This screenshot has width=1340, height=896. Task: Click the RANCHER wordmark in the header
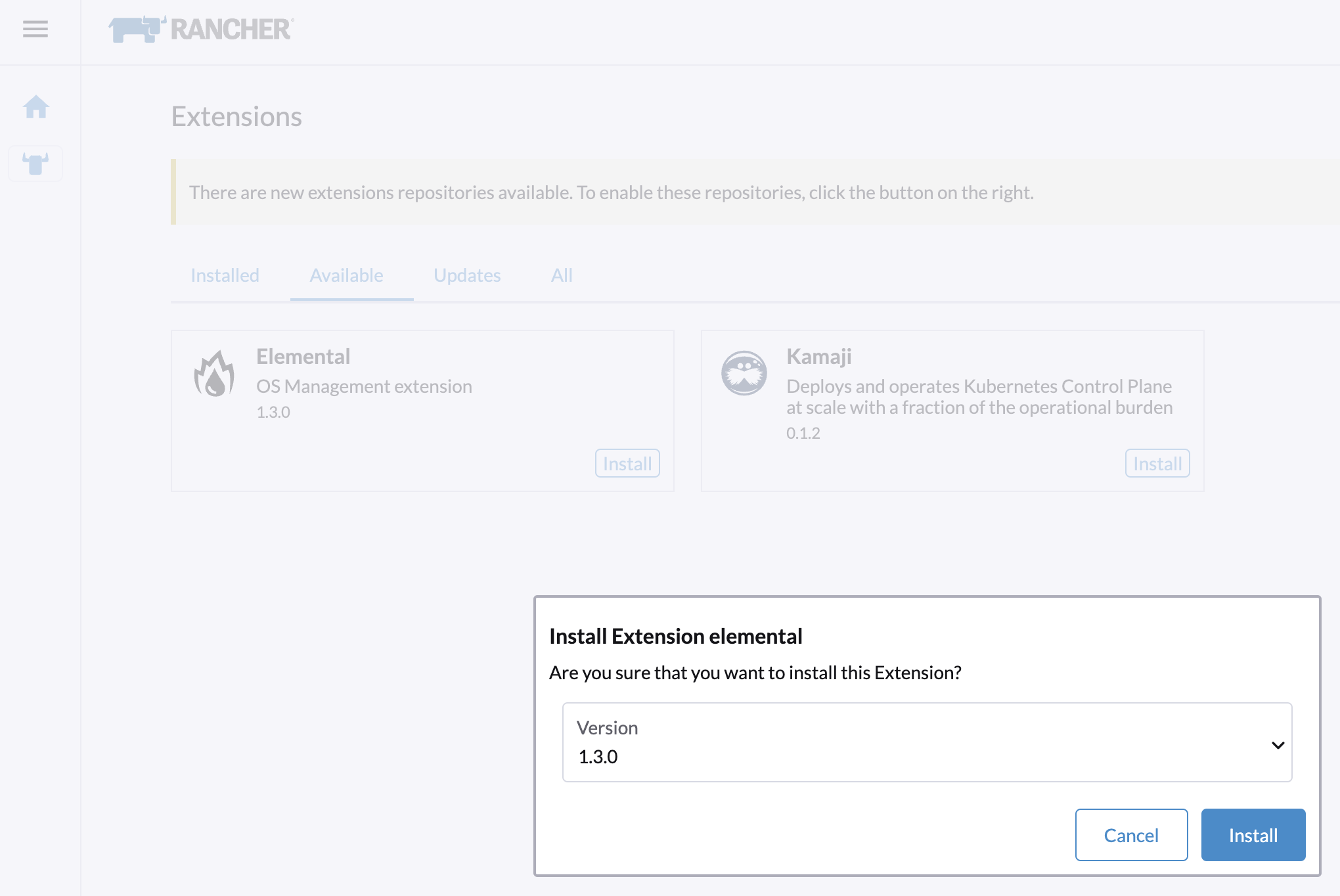(x=230, y=29)
